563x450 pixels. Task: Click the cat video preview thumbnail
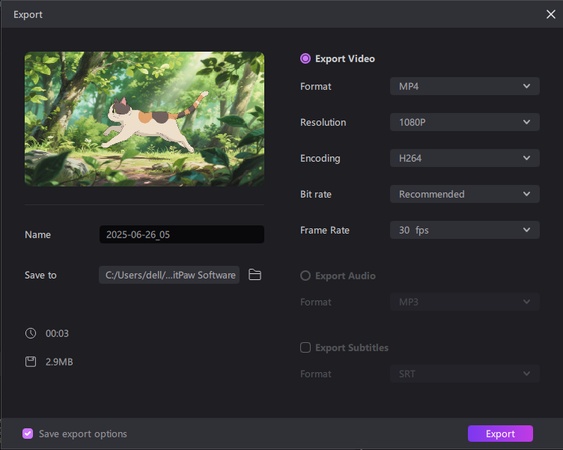(x=144, y=119)
